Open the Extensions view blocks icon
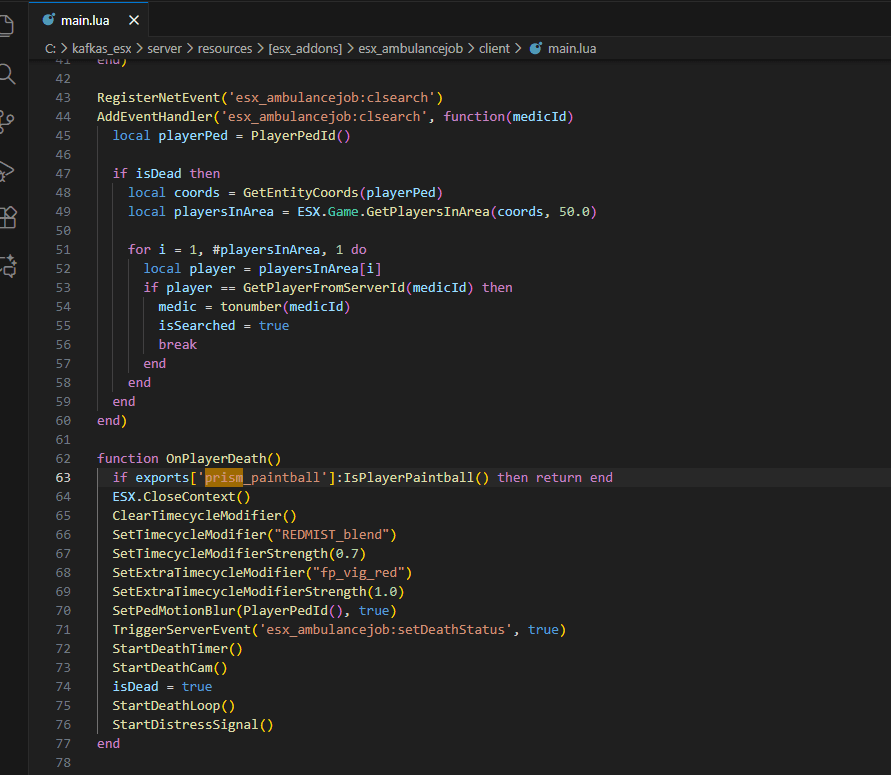The image size is (891, 775). [x=6, y=218]
